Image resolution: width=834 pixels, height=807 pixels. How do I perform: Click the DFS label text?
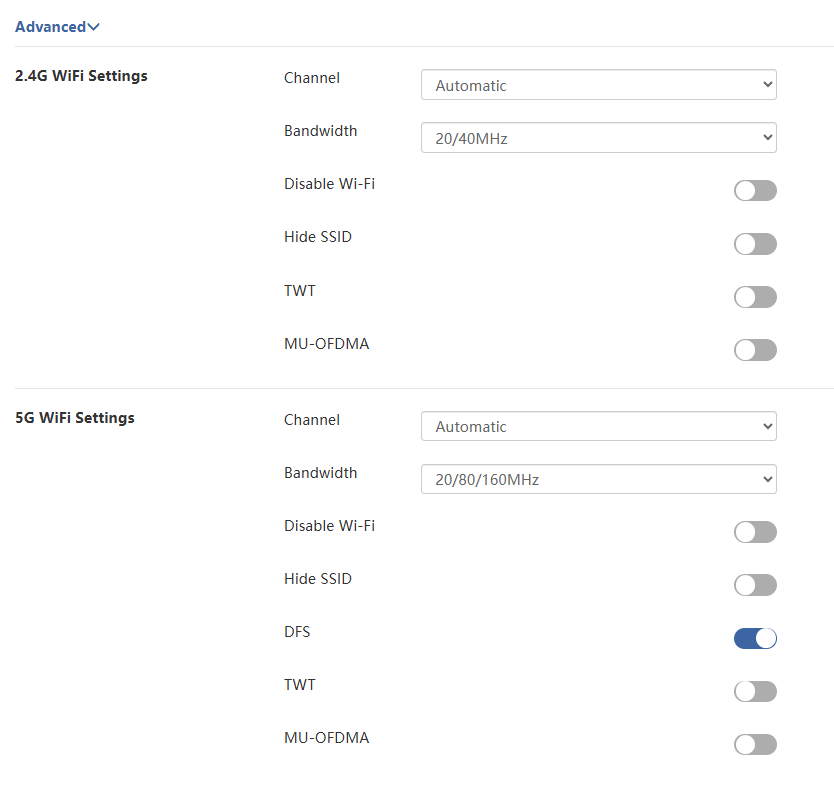click(x=298, y=632)
